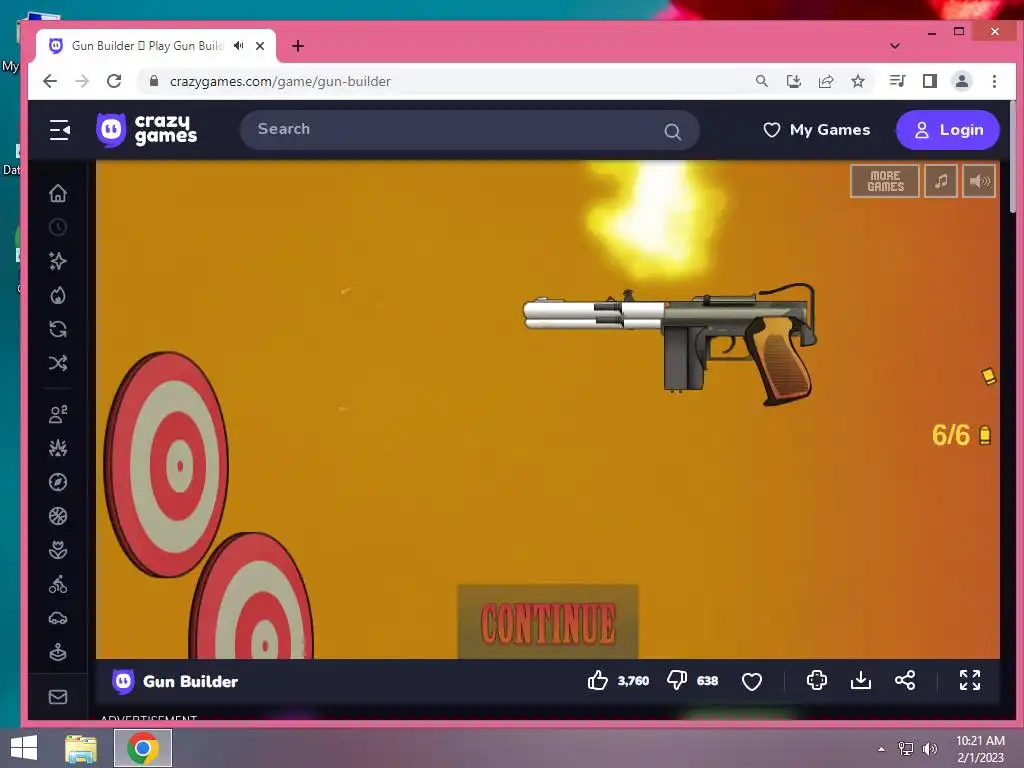The image size is (1024, 768).
Task: Click the CrazyGames logo
Action: click(x=146, y=129)
